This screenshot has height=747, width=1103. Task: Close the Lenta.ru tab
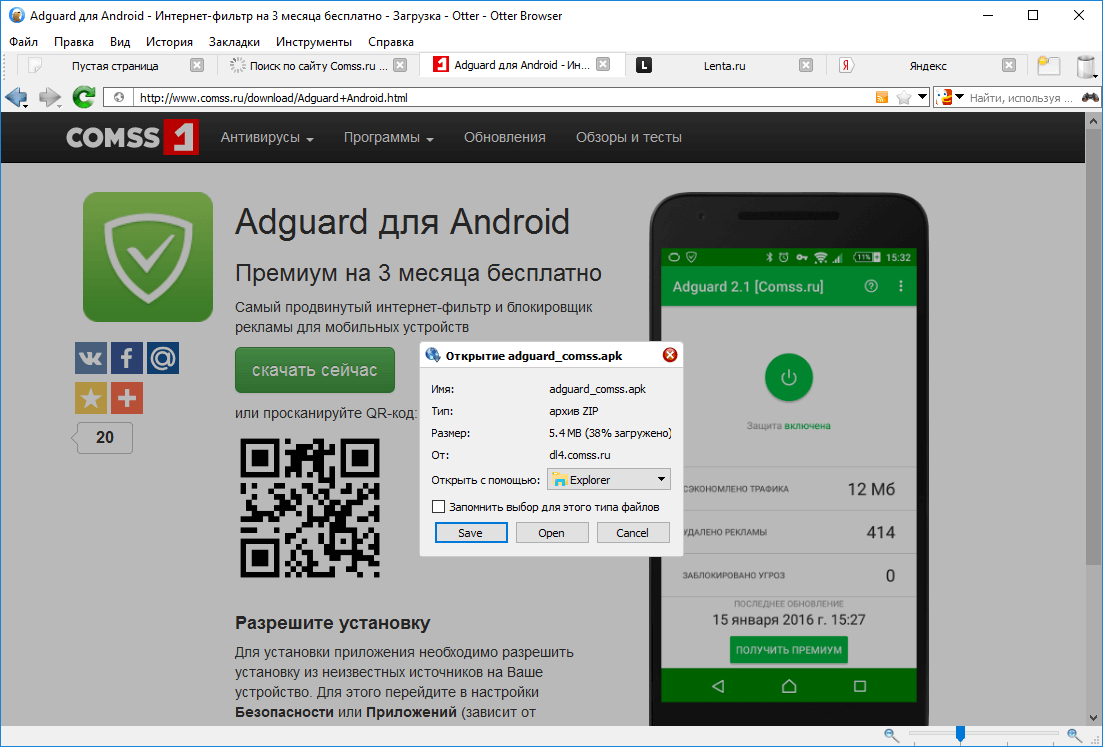(x=806, y=65)
